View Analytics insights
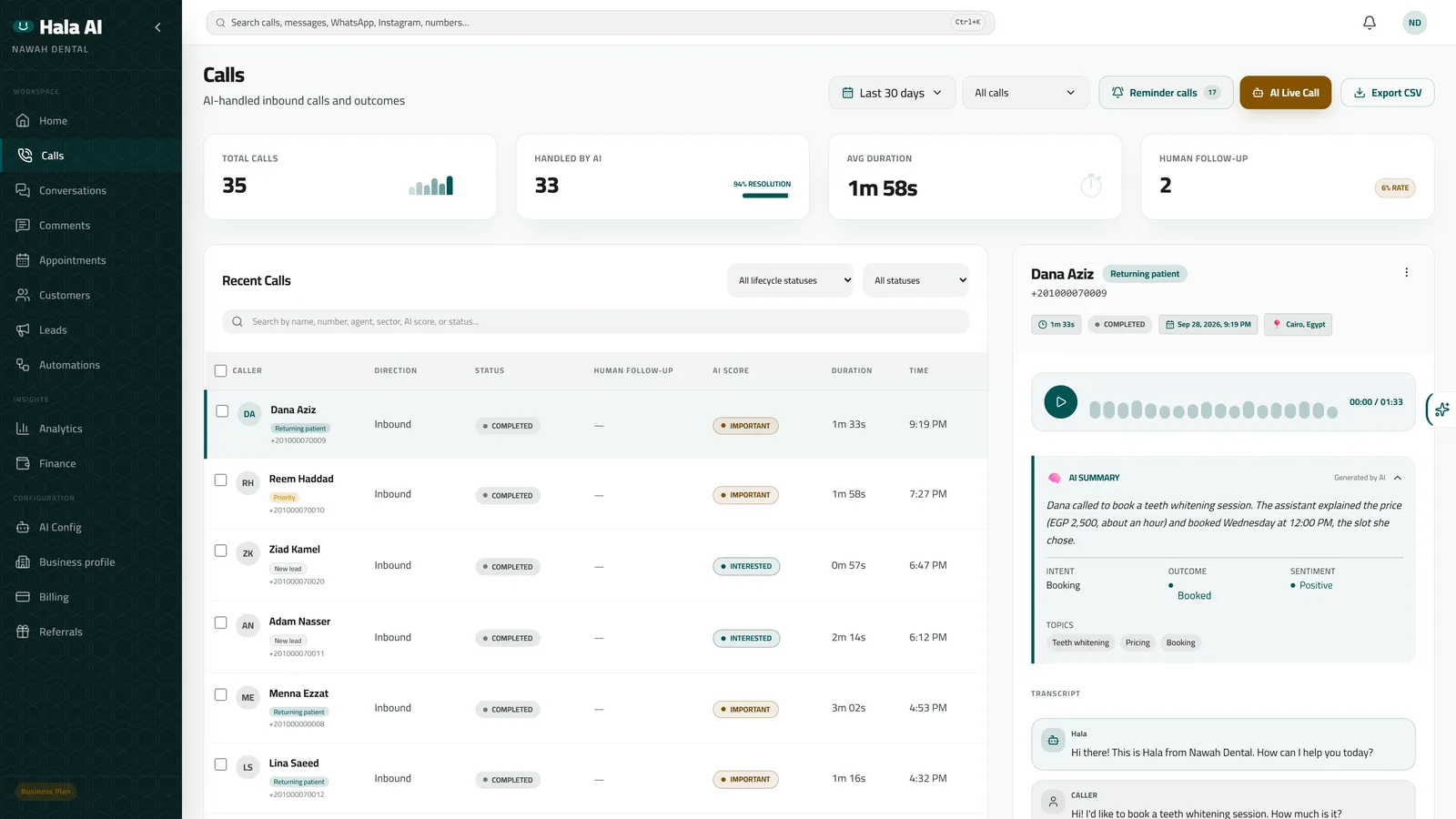 click(x=91, y=429)
